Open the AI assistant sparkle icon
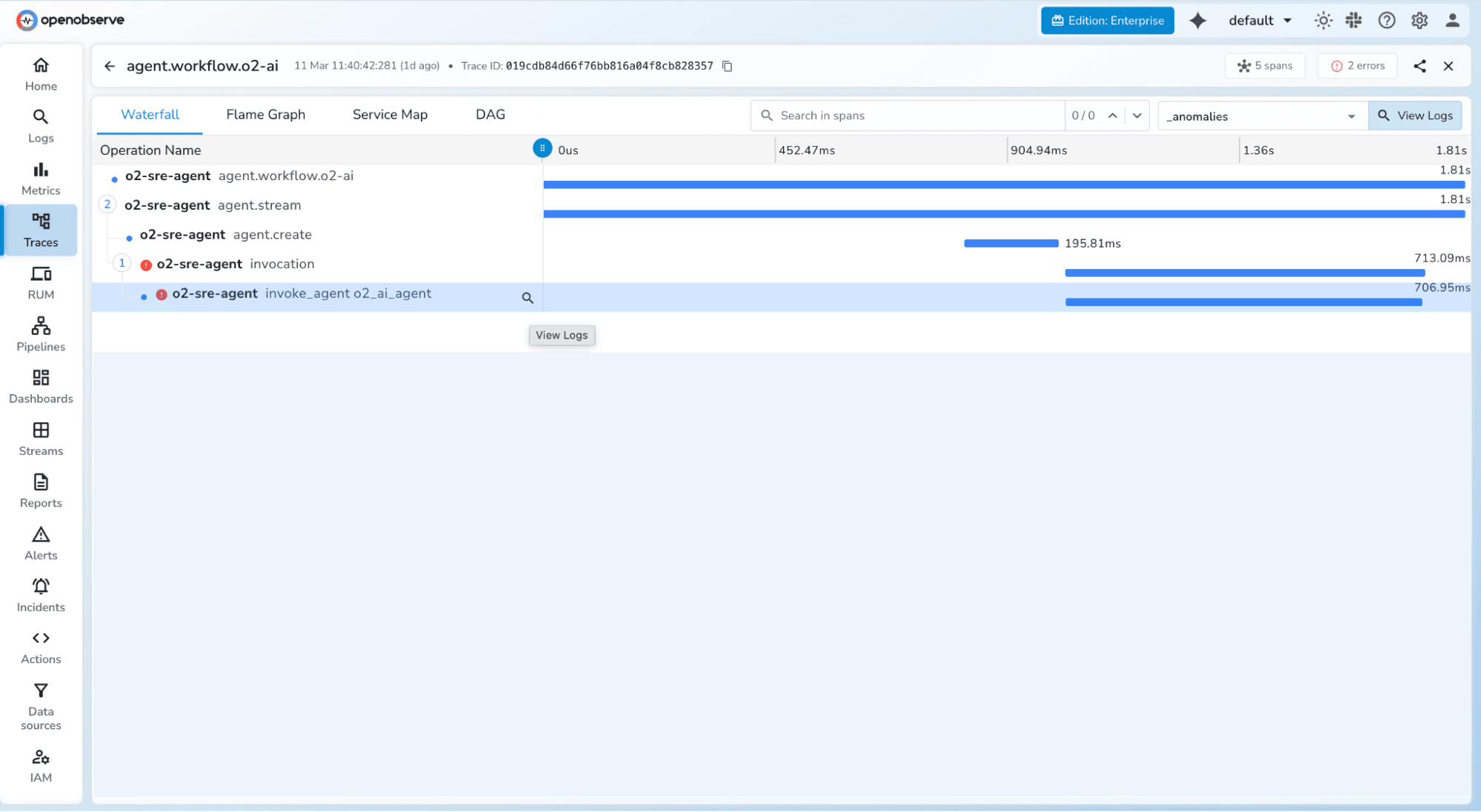Image resolution: width=1481 pixels, height=812 pixels. 1197,21
